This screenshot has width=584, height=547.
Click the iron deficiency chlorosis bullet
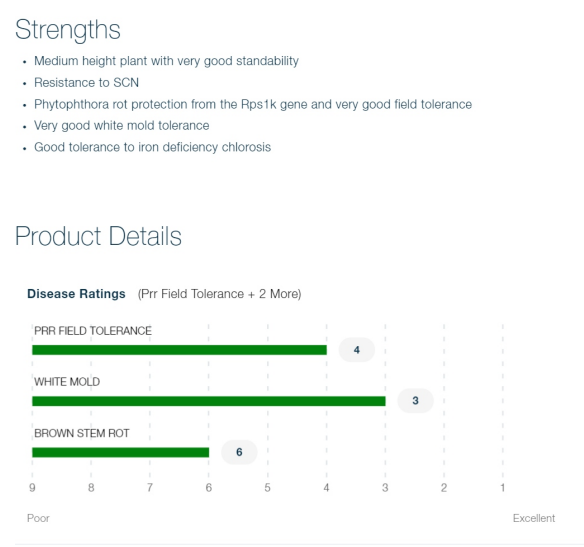pos(153,147)
